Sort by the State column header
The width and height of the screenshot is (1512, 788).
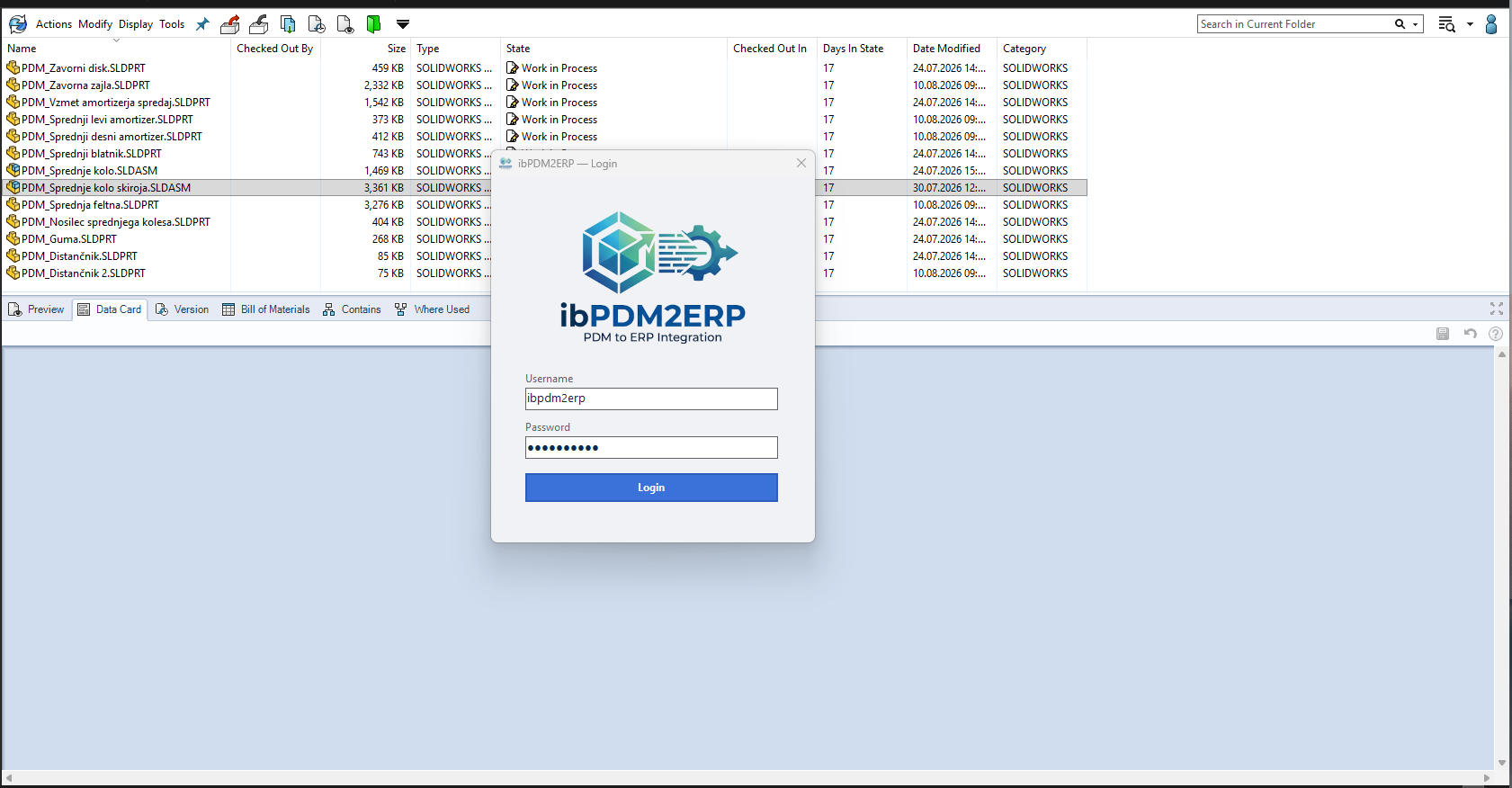coord(613,49)
